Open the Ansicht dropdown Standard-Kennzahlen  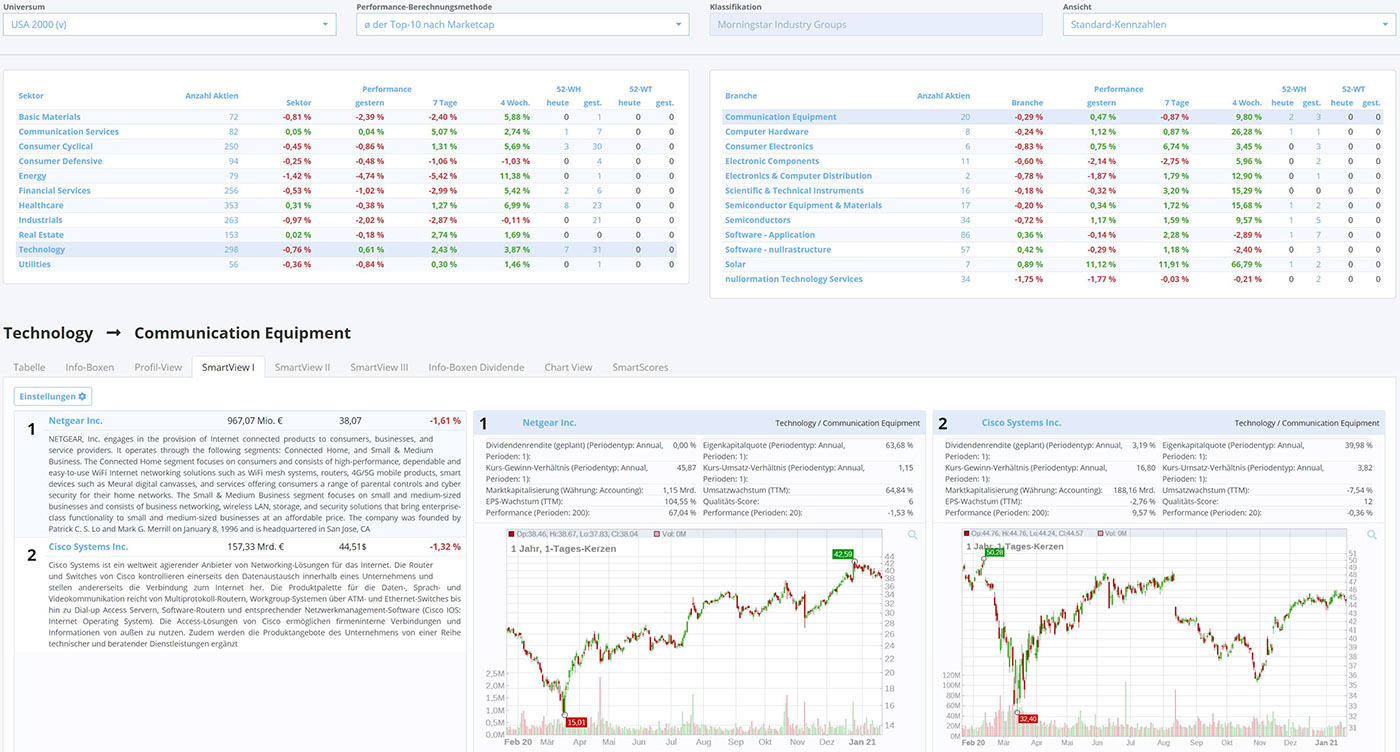coord(1229,24)
